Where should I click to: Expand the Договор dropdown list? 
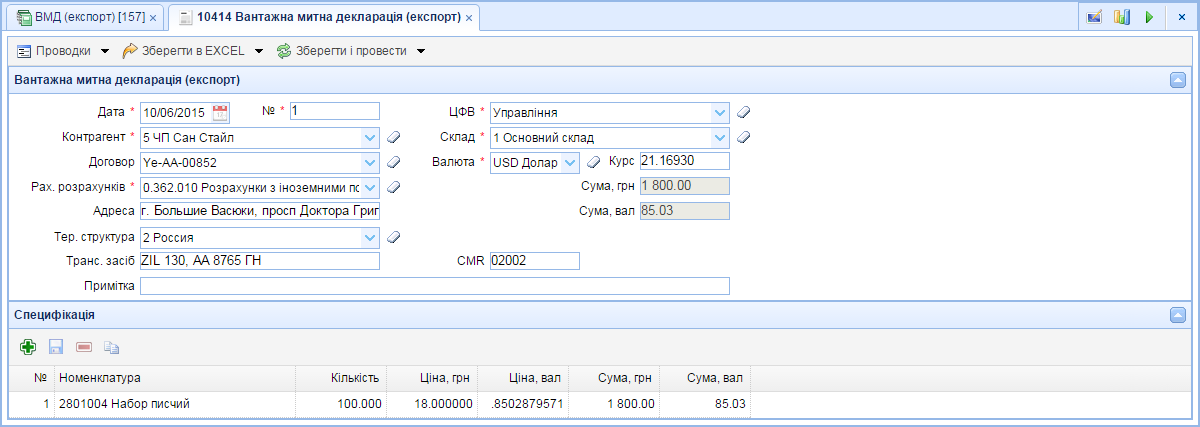click(370, 161)
